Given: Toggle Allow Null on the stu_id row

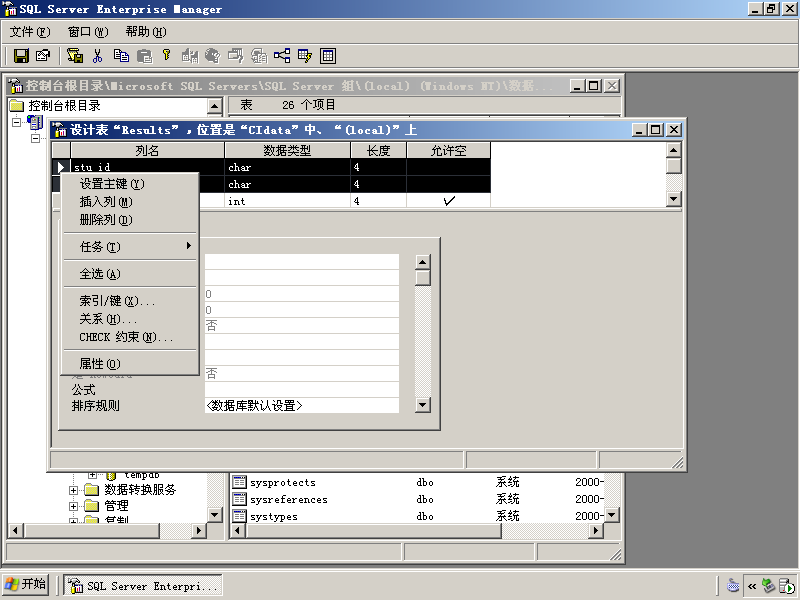Looking at the screenshot, I should click(448, 167).
